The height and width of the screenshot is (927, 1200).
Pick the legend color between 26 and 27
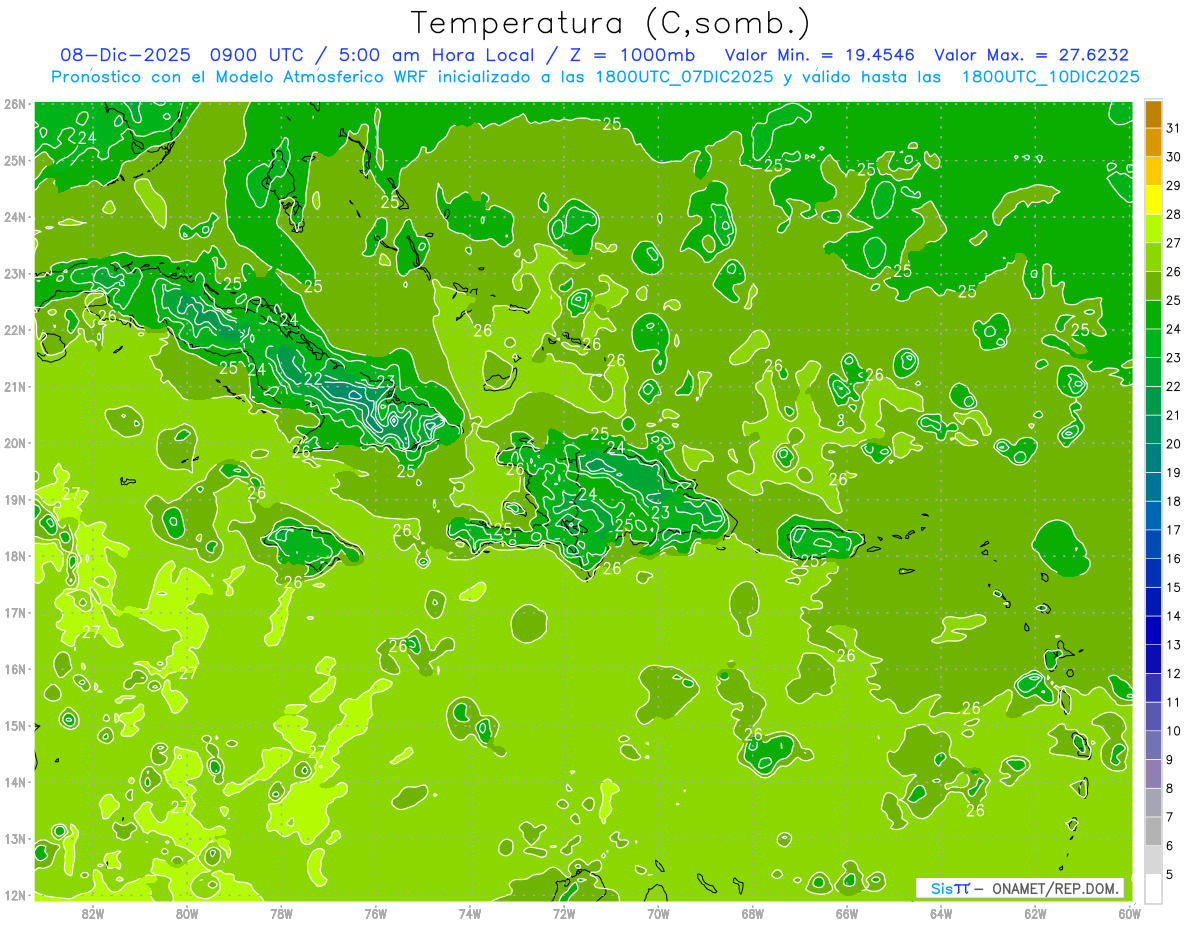[1154, 258]
